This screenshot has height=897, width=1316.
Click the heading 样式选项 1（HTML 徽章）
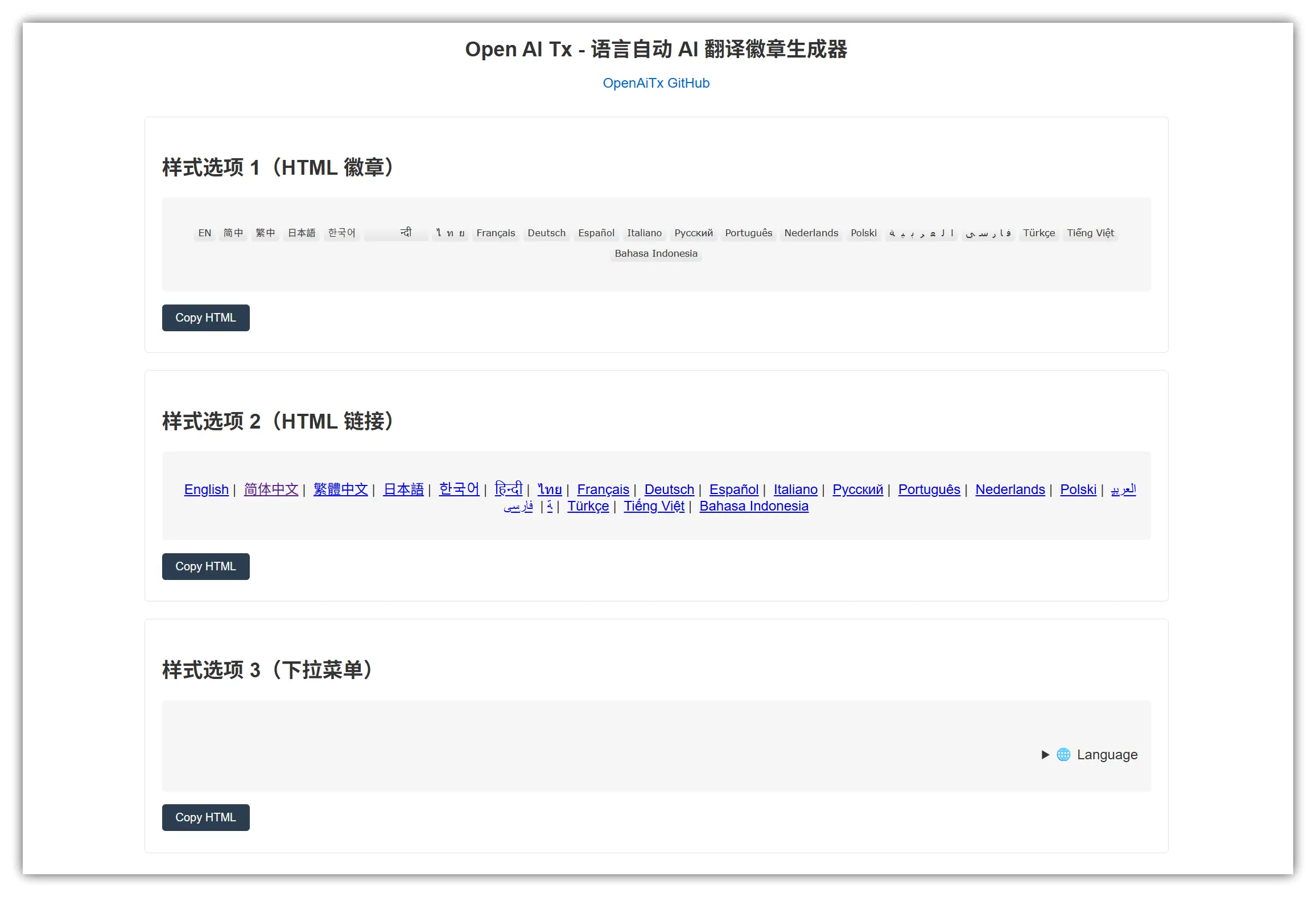(x=278, y=168)
